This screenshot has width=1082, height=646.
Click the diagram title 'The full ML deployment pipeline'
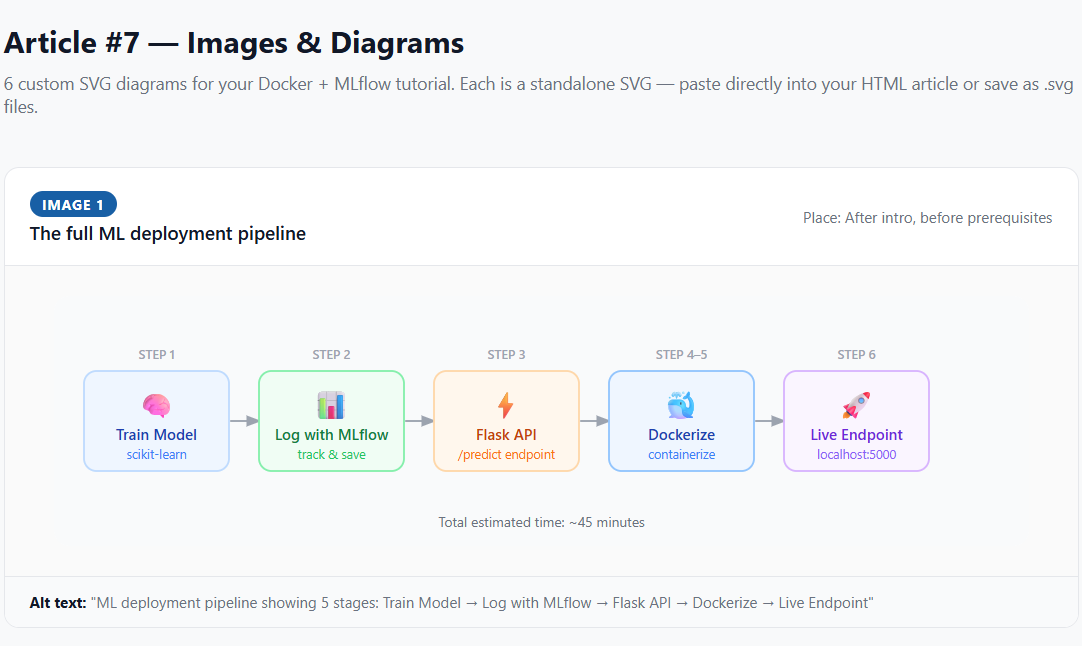pyautogui.click(x=168, y=234)
